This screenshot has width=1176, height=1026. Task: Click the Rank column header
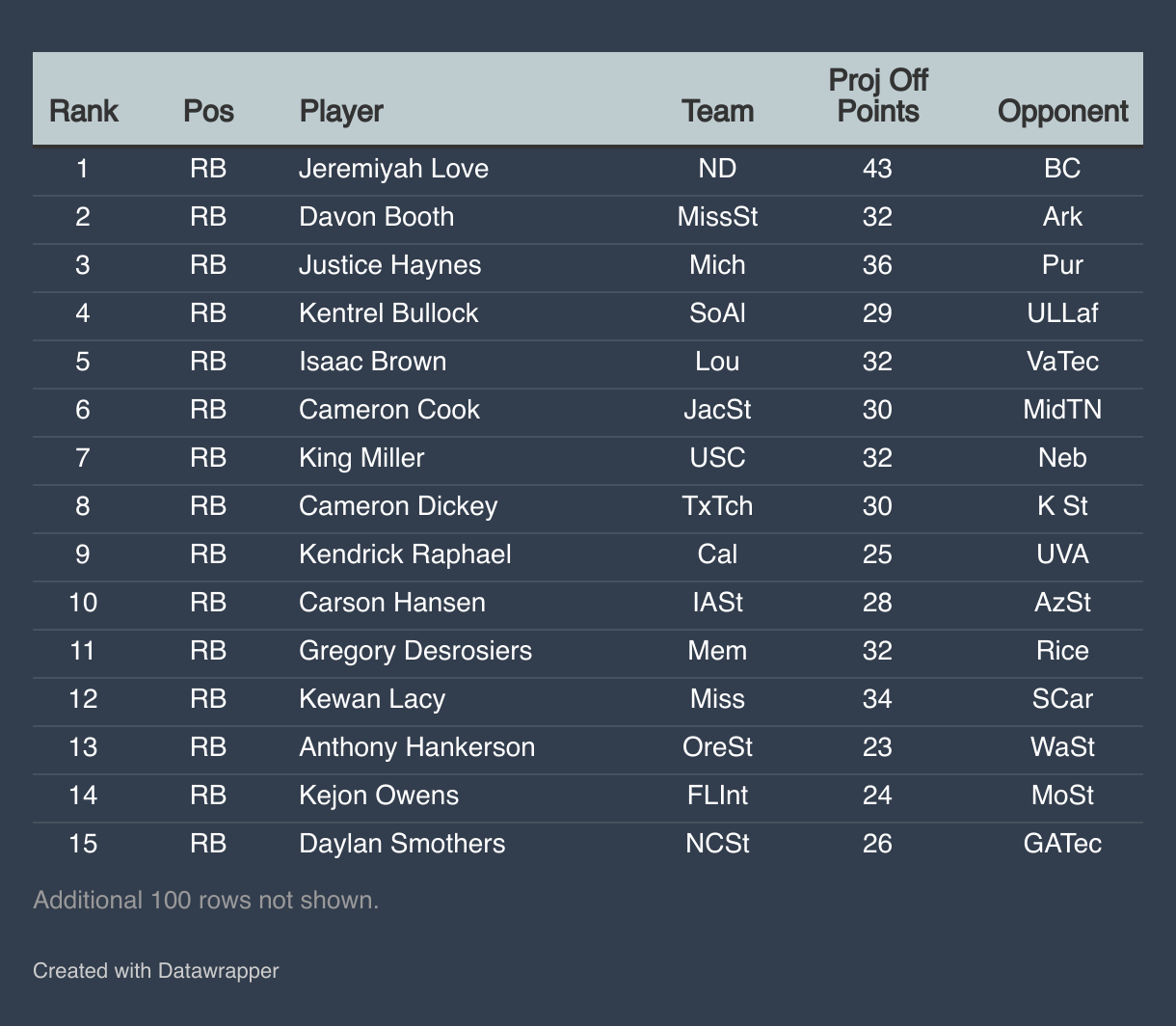pos(83,111)
